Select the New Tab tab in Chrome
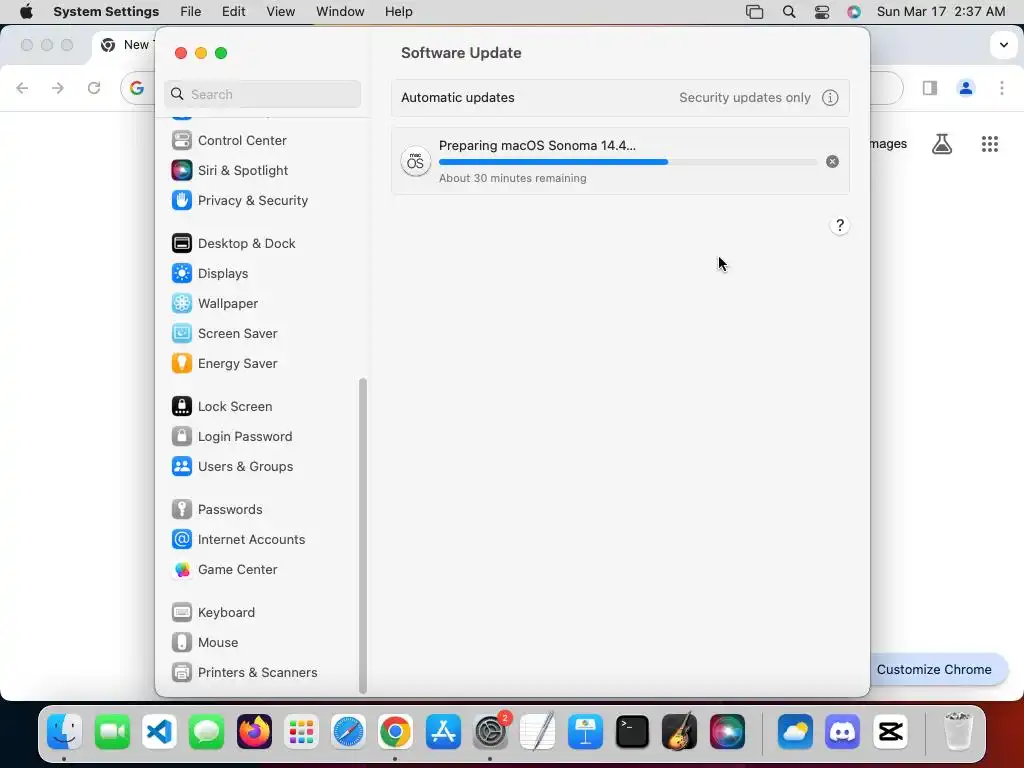 [124, 45]
